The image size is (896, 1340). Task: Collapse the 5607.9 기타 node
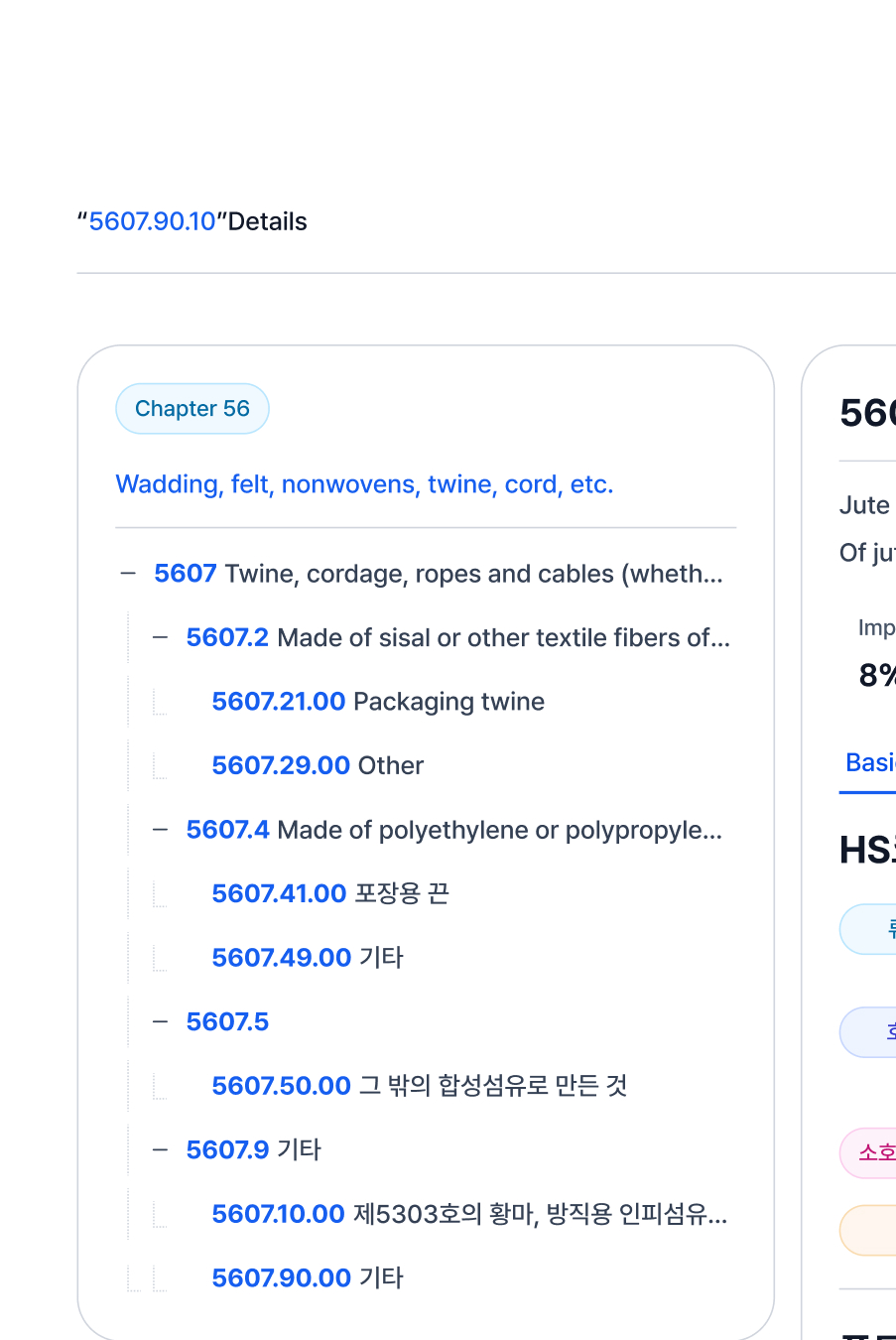click(160, 1149)
